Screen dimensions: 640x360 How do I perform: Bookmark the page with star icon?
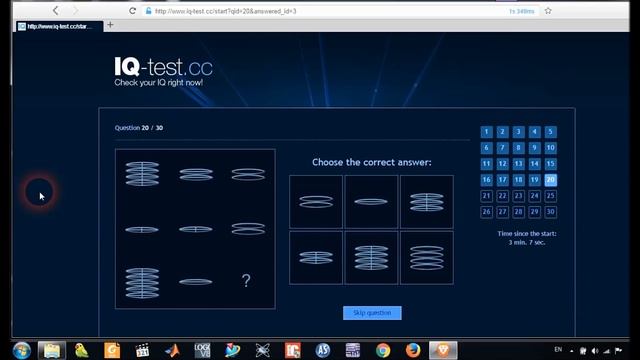click(548, 11)
